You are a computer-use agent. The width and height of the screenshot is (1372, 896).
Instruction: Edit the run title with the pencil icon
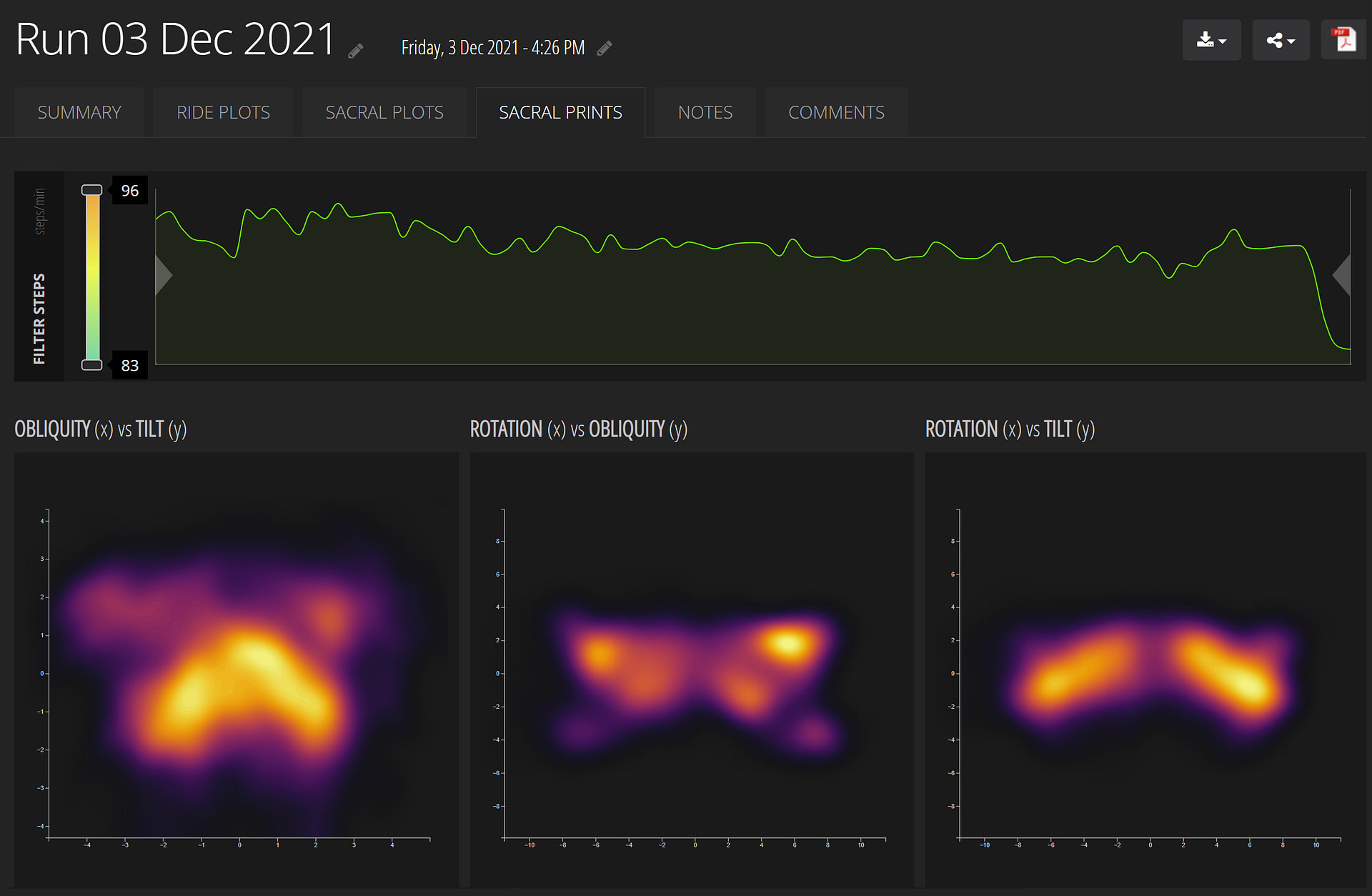pyautogui.click(x=355, y=50)
